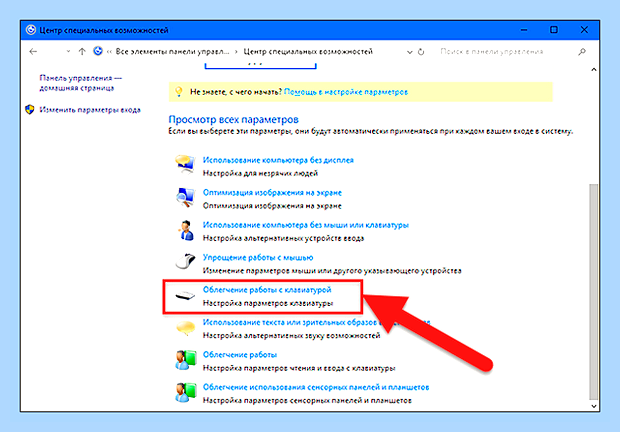
Task: Click the Ease of Access address bar icon
Action: 98,51
